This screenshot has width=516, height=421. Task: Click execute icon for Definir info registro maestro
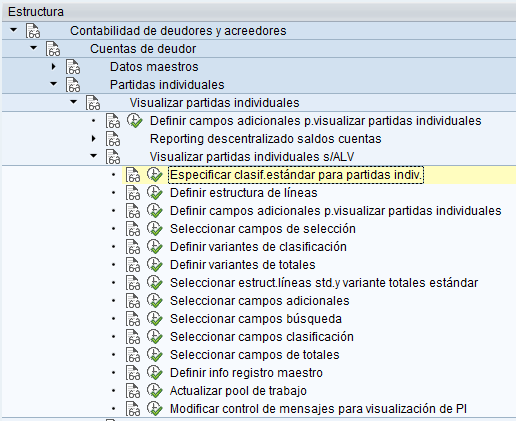[x=155, y=373]
